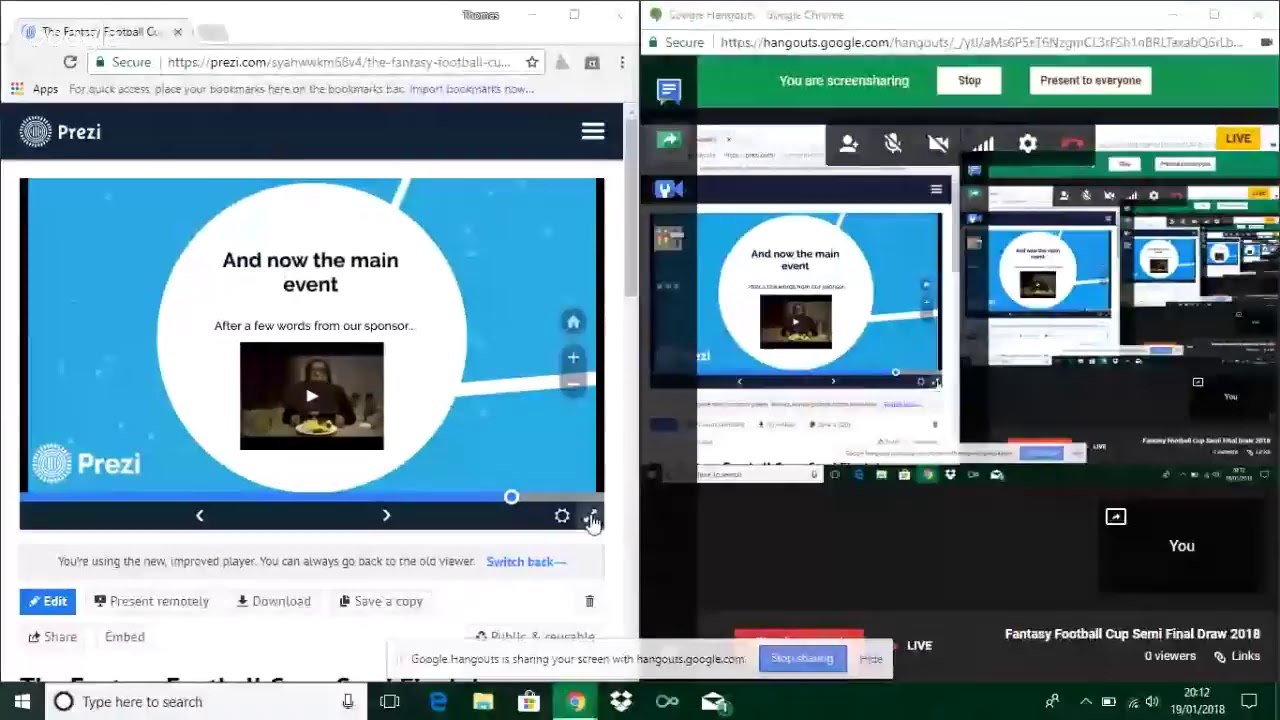
Task: Zoom out with the minus icon in the Prezi player
Action: [573, 384]
